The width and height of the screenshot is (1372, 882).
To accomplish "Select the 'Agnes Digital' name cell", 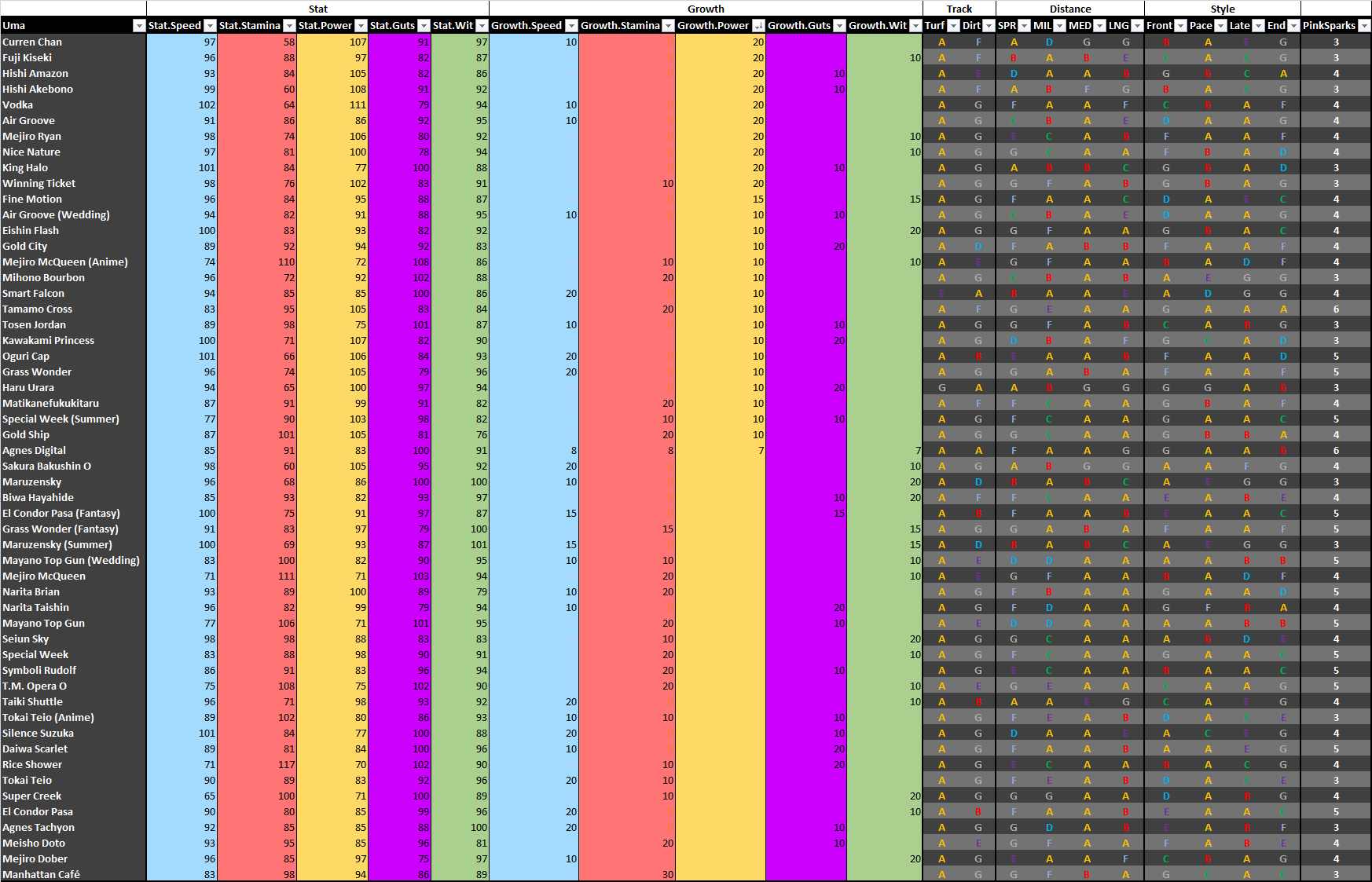I will 73,450.
